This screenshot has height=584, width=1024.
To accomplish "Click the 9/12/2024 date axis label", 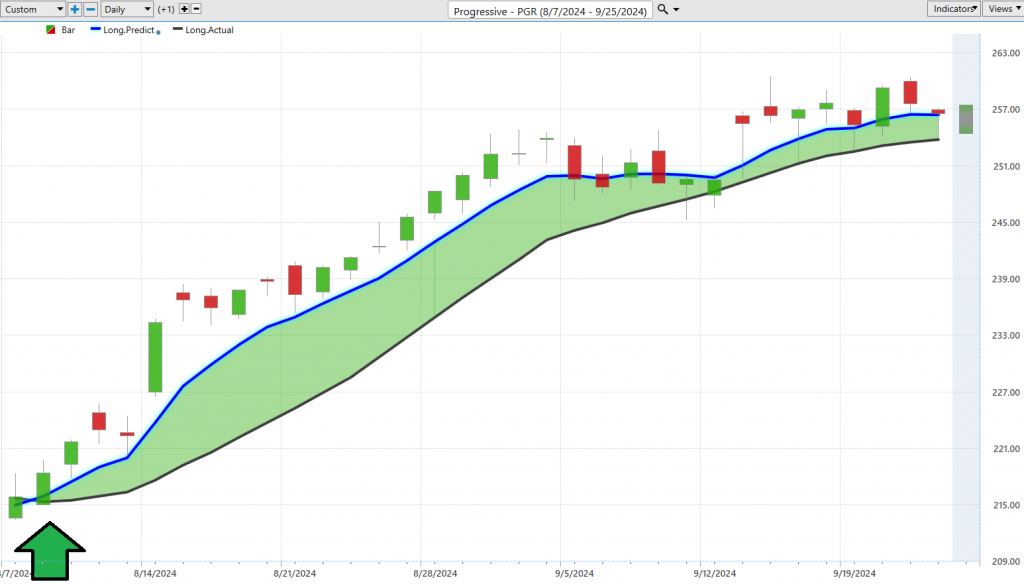I will (x=714, y=574).
